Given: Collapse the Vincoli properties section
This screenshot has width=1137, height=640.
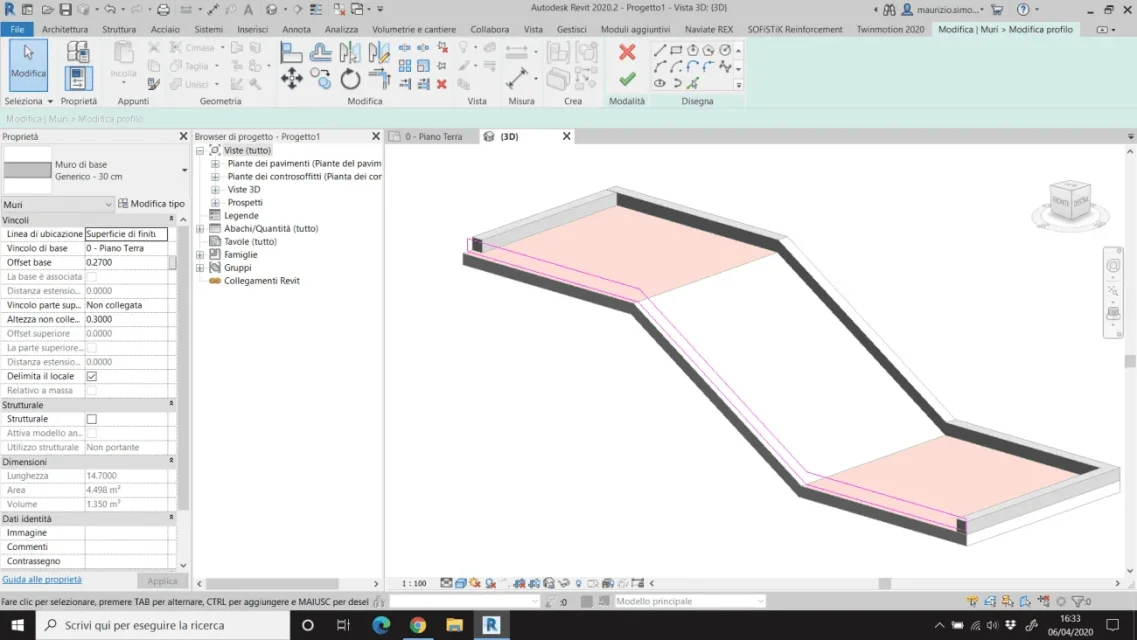Looking at the screenshot, I should (x=171, y=219).
